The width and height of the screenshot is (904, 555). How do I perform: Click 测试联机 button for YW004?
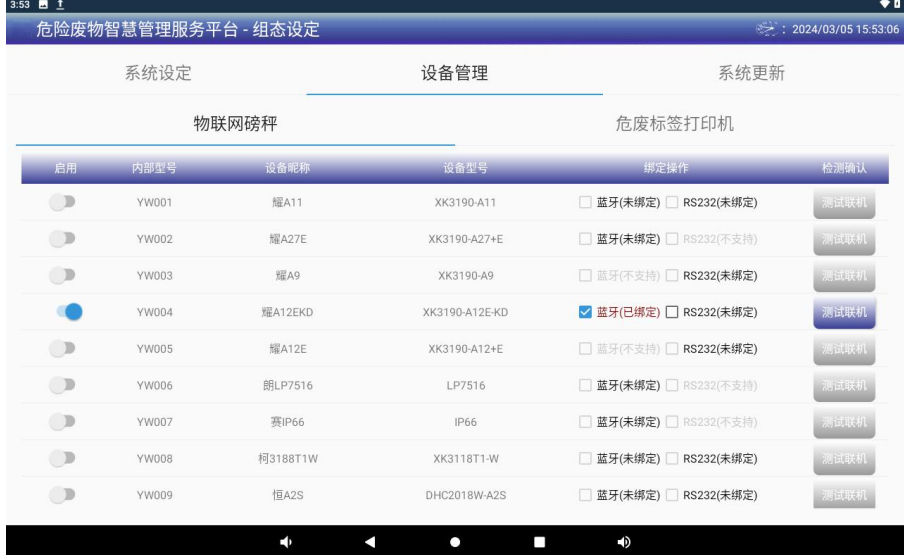(x=844, y=313)
